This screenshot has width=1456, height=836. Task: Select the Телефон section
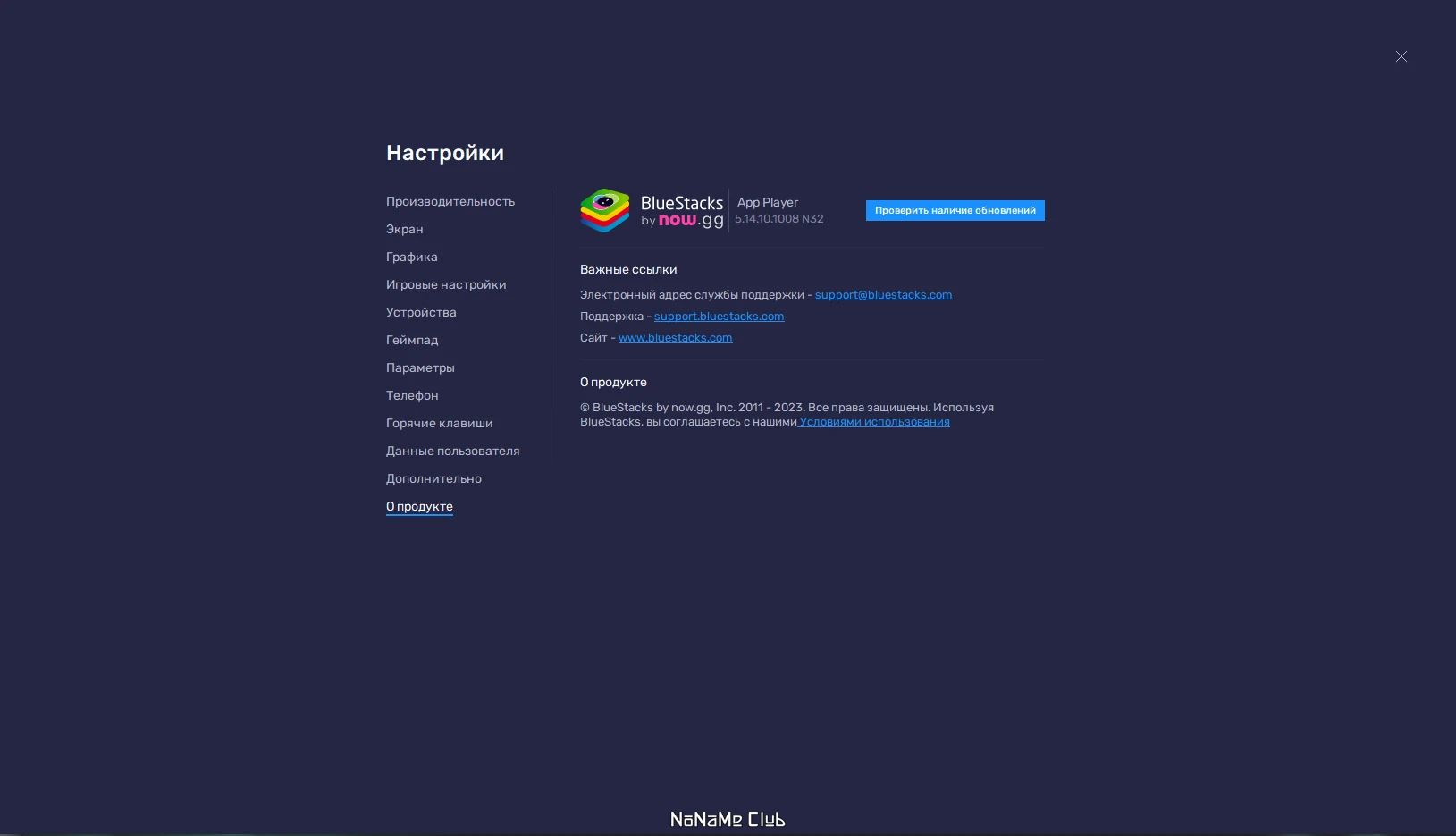coord(412,395)
